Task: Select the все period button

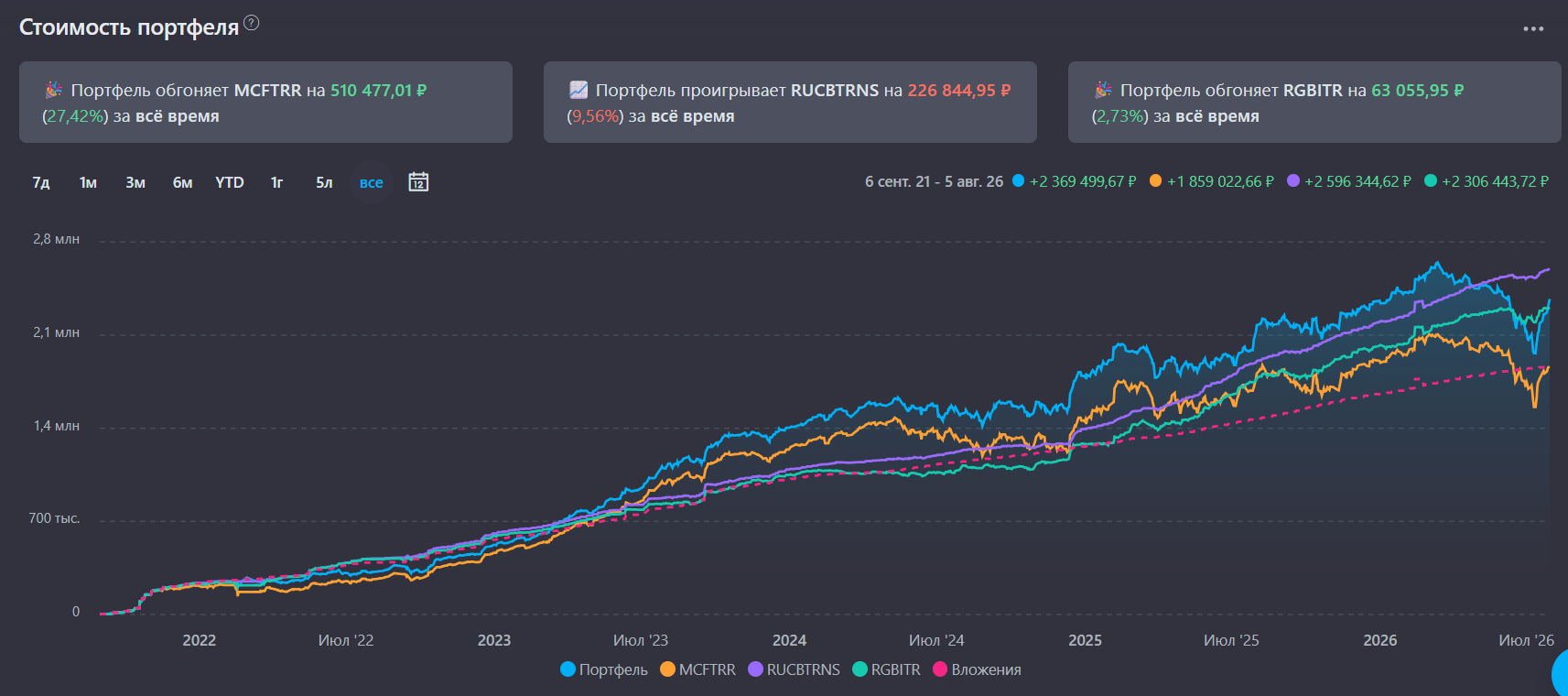Action: tap(372, 182)
